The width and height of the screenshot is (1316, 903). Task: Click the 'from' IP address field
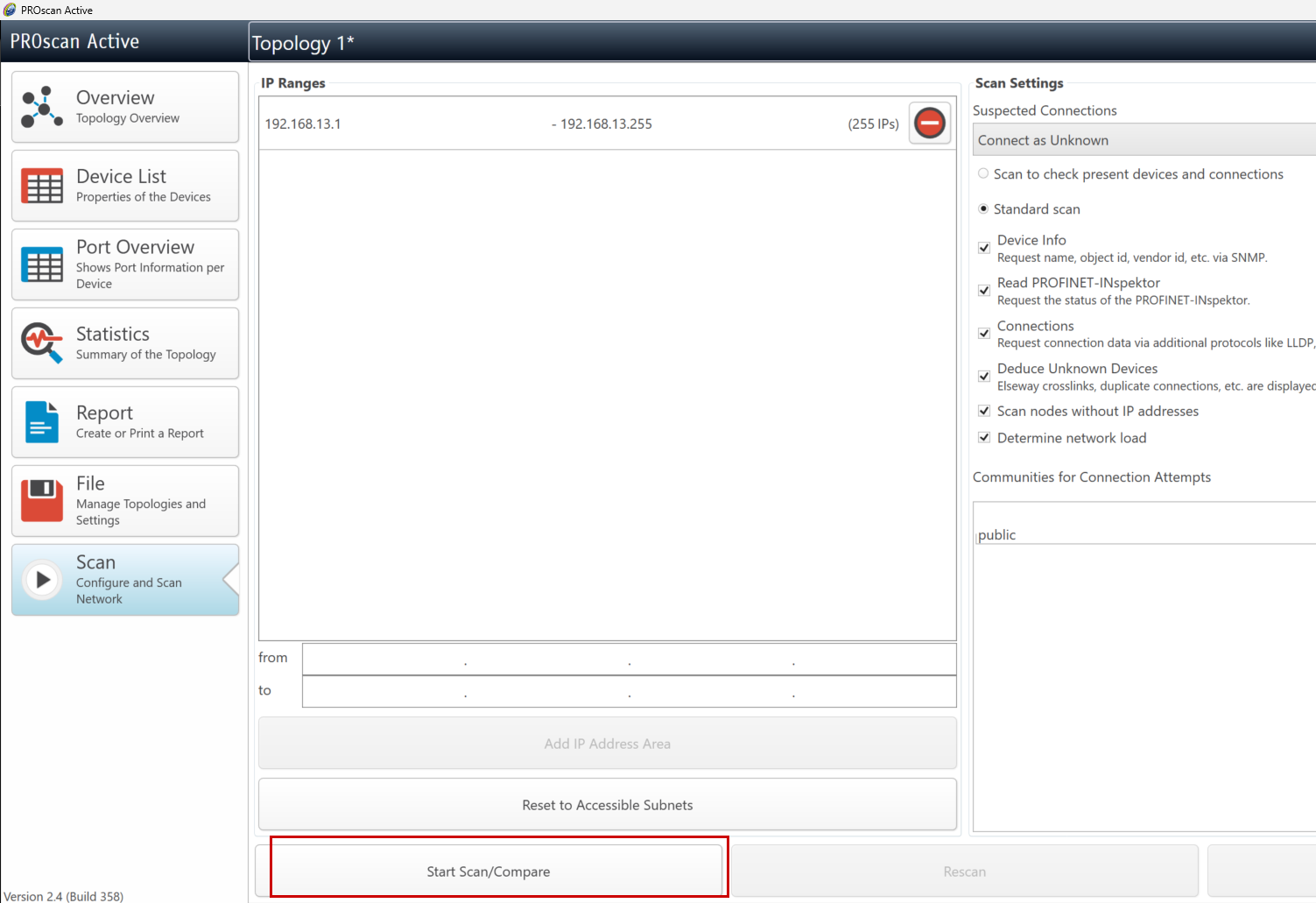click(630, 660)
